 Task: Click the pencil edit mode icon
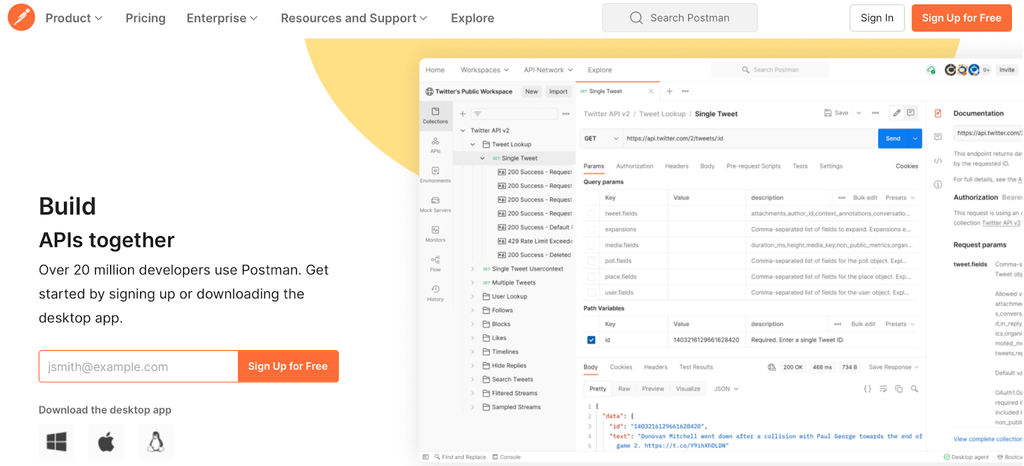pyautogui.click(x=897, y=113)
